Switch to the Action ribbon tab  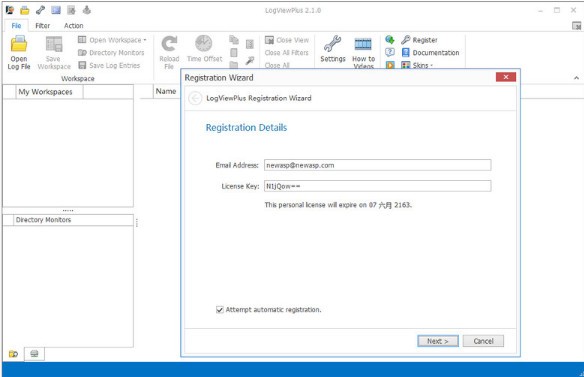point(73,25)
